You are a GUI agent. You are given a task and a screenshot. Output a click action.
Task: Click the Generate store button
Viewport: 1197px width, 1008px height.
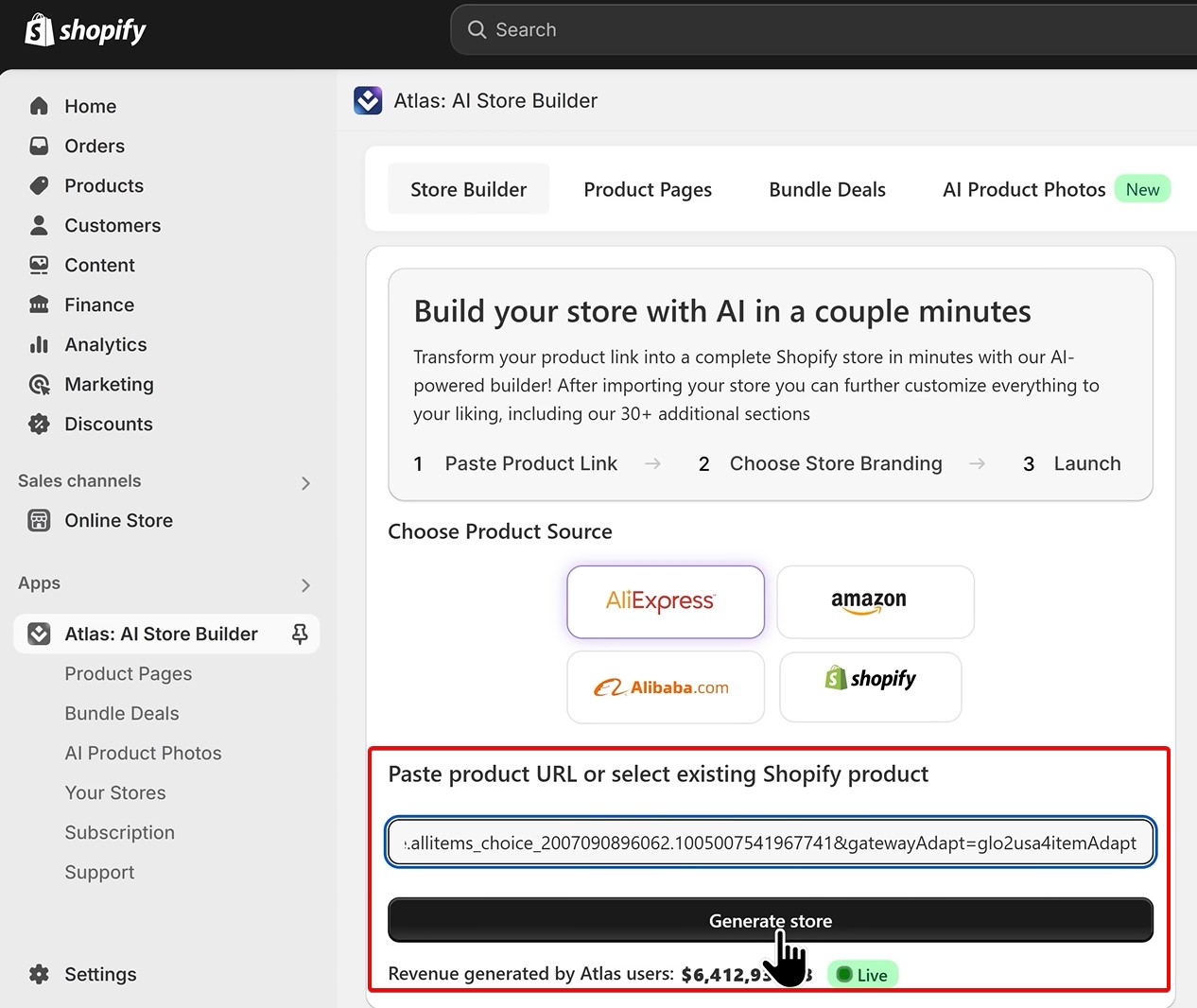coord(770,919)
